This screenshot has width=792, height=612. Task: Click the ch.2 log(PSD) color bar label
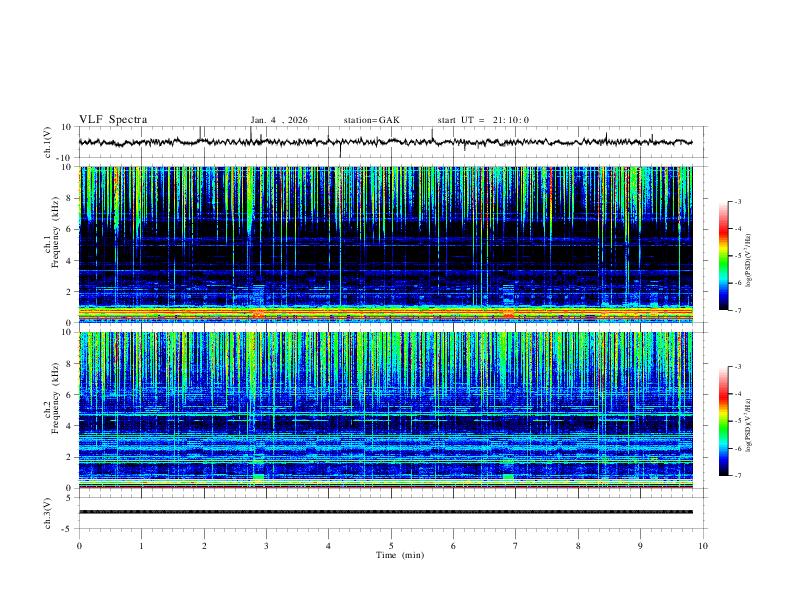click(x=748, y=426)
